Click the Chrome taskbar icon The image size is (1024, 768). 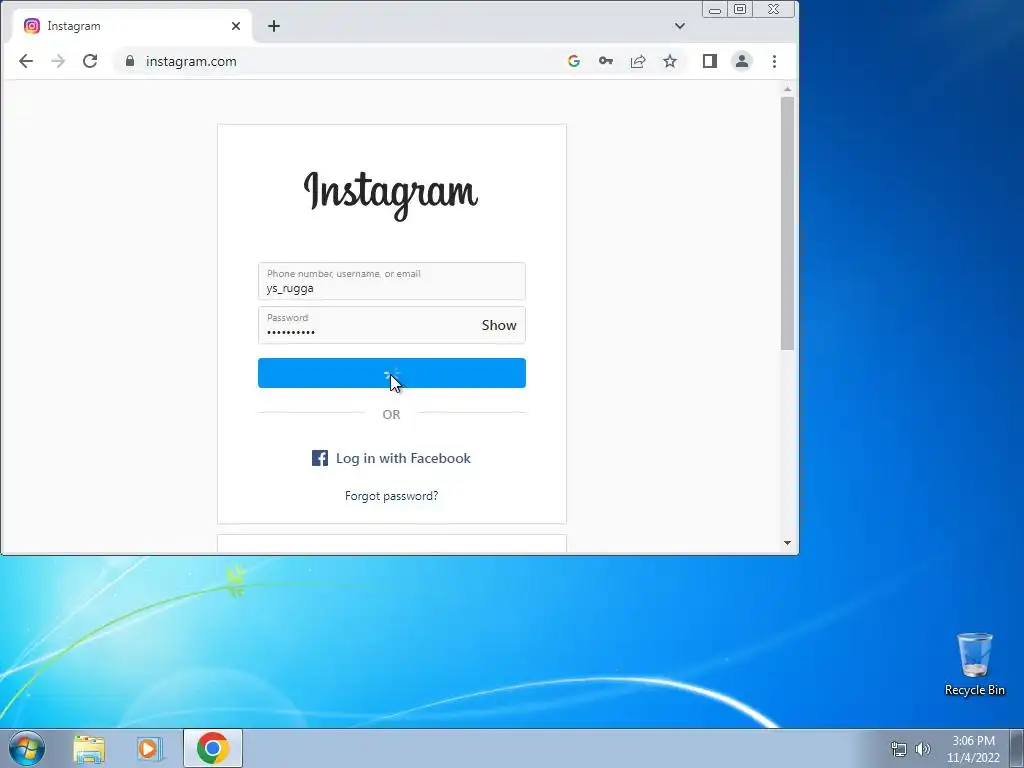[x=213, y=748]
